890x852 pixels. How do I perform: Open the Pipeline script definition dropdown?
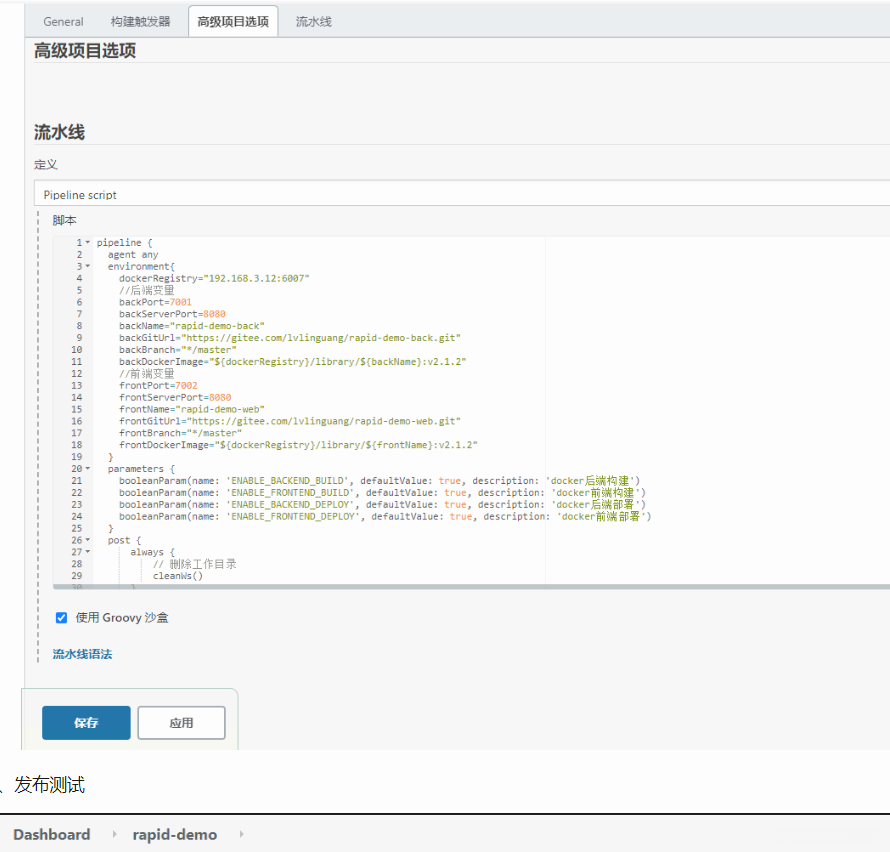[x=461, y=195]
